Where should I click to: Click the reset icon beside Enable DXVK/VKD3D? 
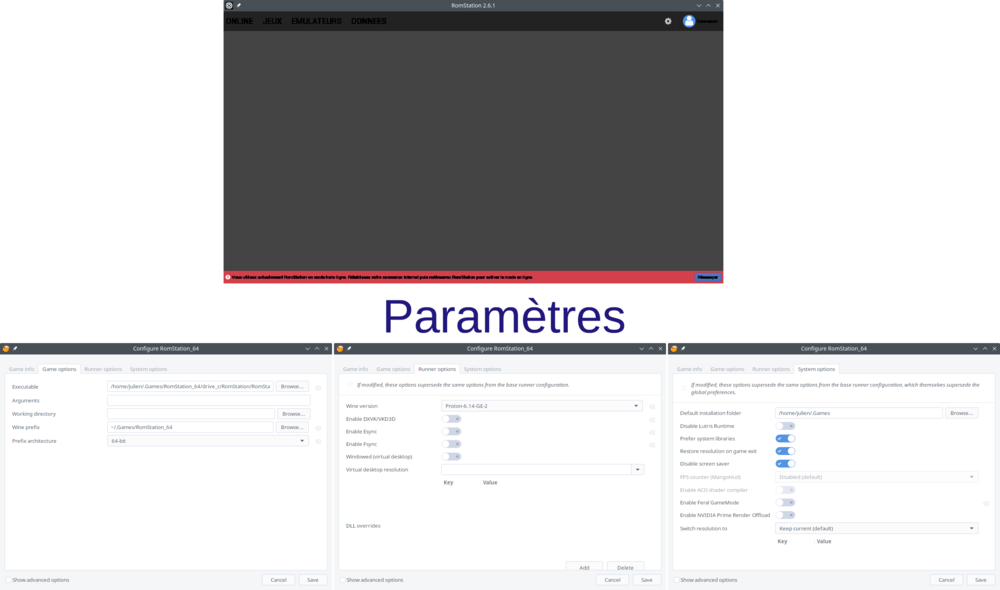coord(652,420)
